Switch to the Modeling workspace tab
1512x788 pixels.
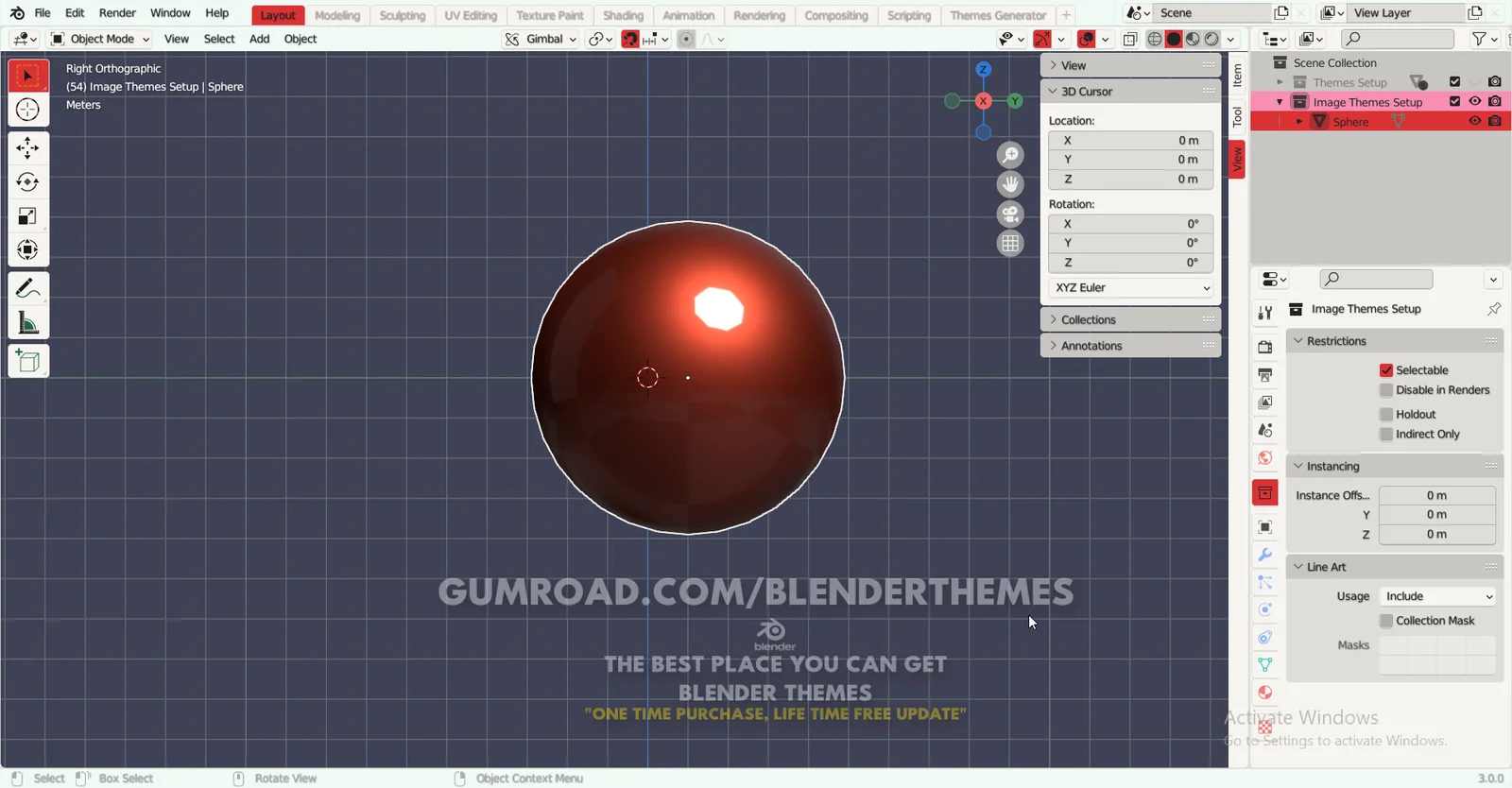click(337, 15)
